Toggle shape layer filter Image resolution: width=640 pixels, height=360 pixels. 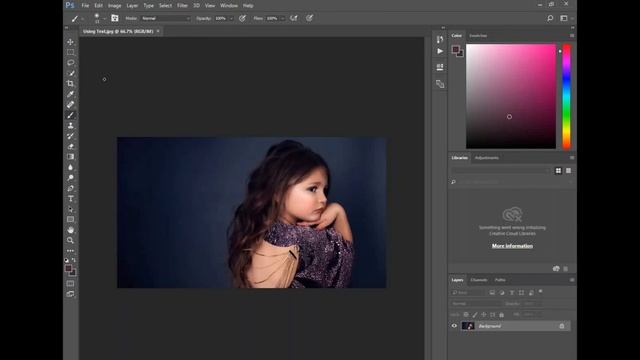tap(522, 293)
